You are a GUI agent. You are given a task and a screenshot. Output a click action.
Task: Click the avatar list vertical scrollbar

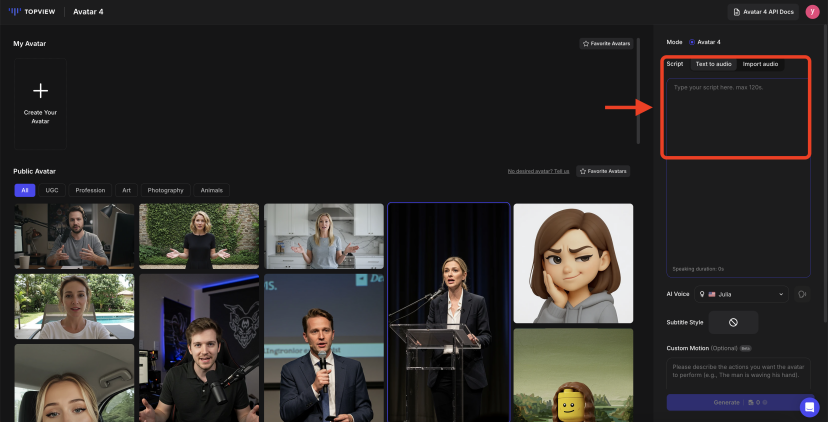click(x=637, y=90)
